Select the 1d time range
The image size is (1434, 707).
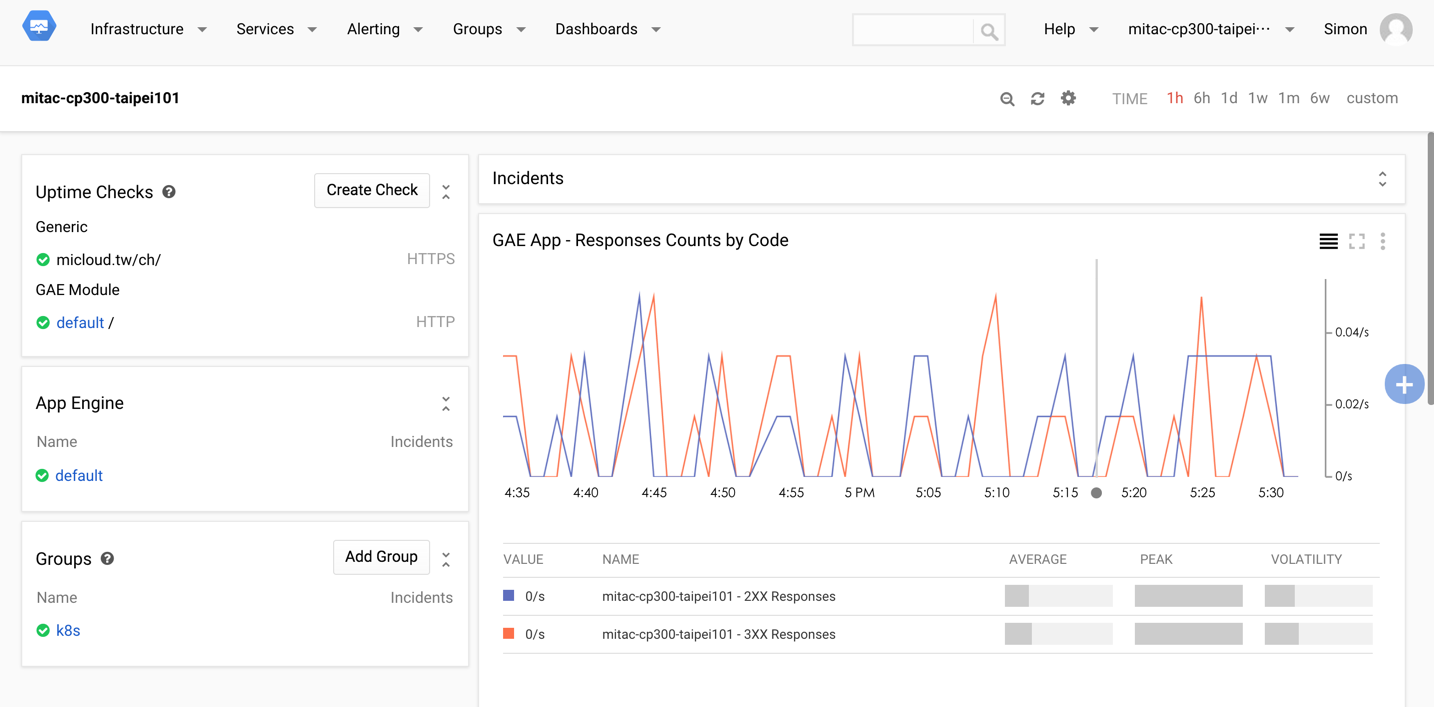tap(1229, 98)
